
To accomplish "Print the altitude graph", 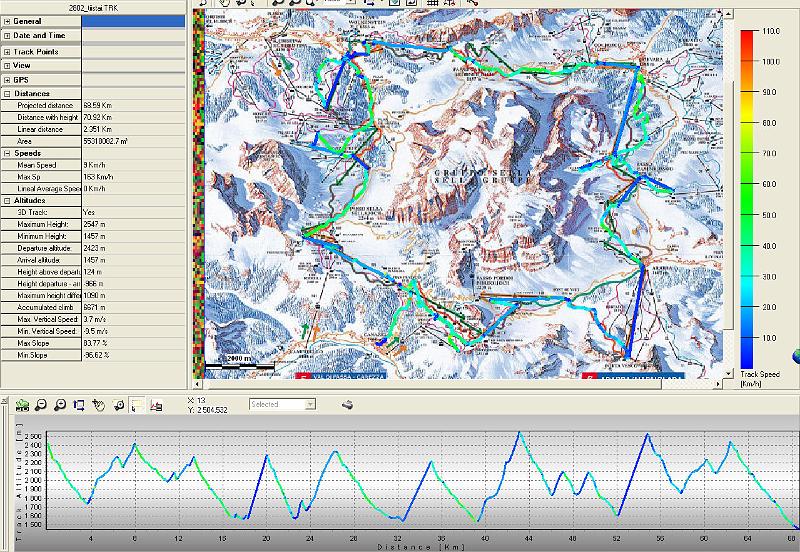I will click(x=347, y=405).
